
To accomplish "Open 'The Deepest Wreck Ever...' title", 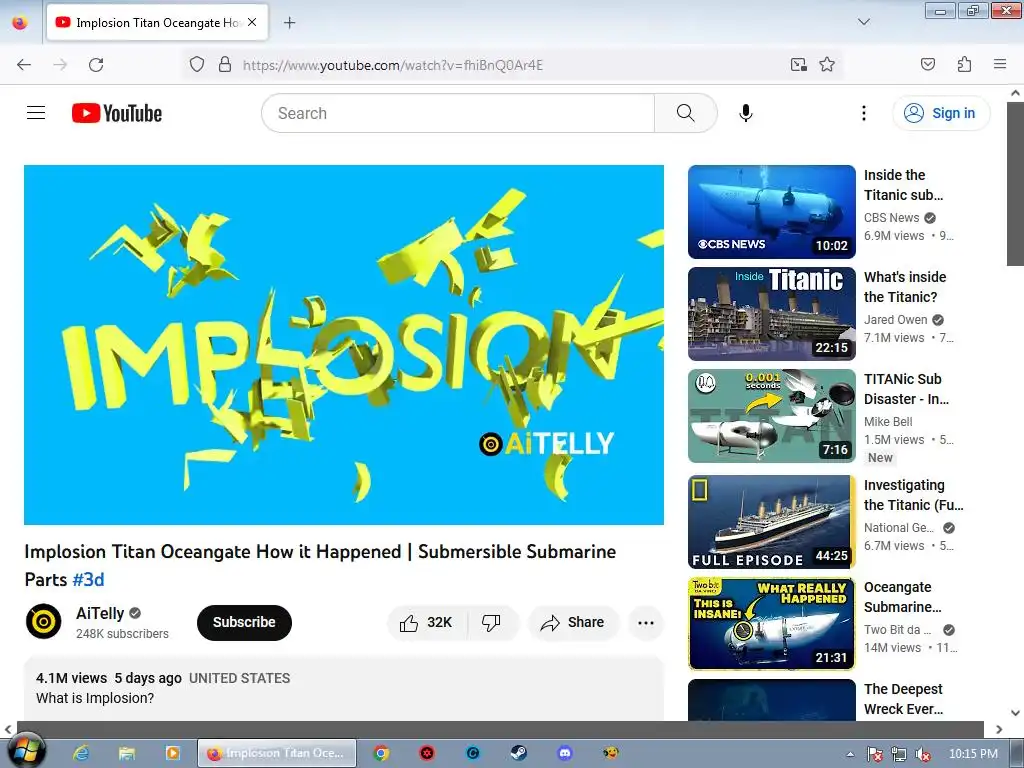I will (904, 699).
